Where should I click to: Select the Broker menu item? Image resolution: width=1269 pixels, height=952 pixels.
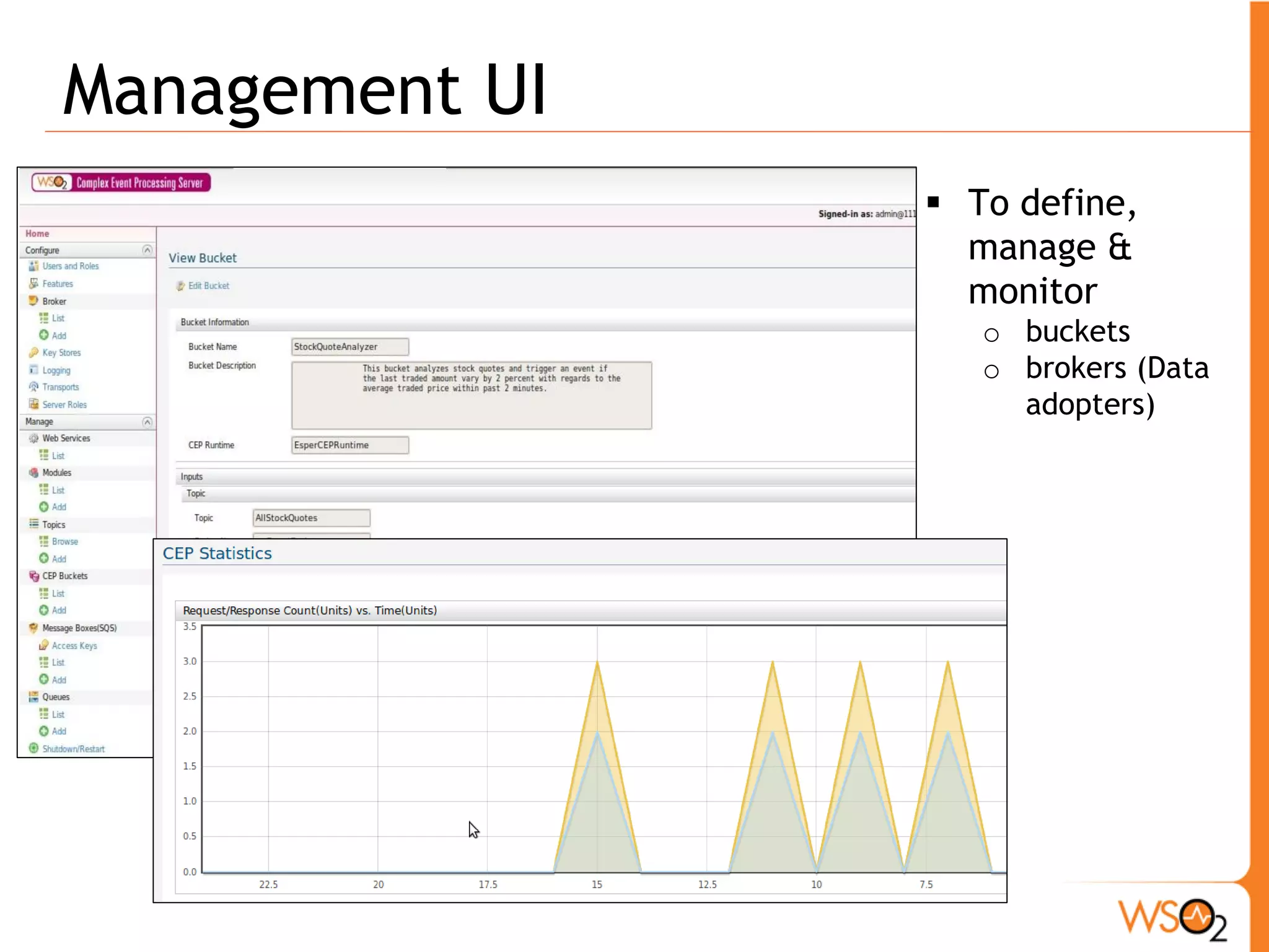[x=54, y=301]
